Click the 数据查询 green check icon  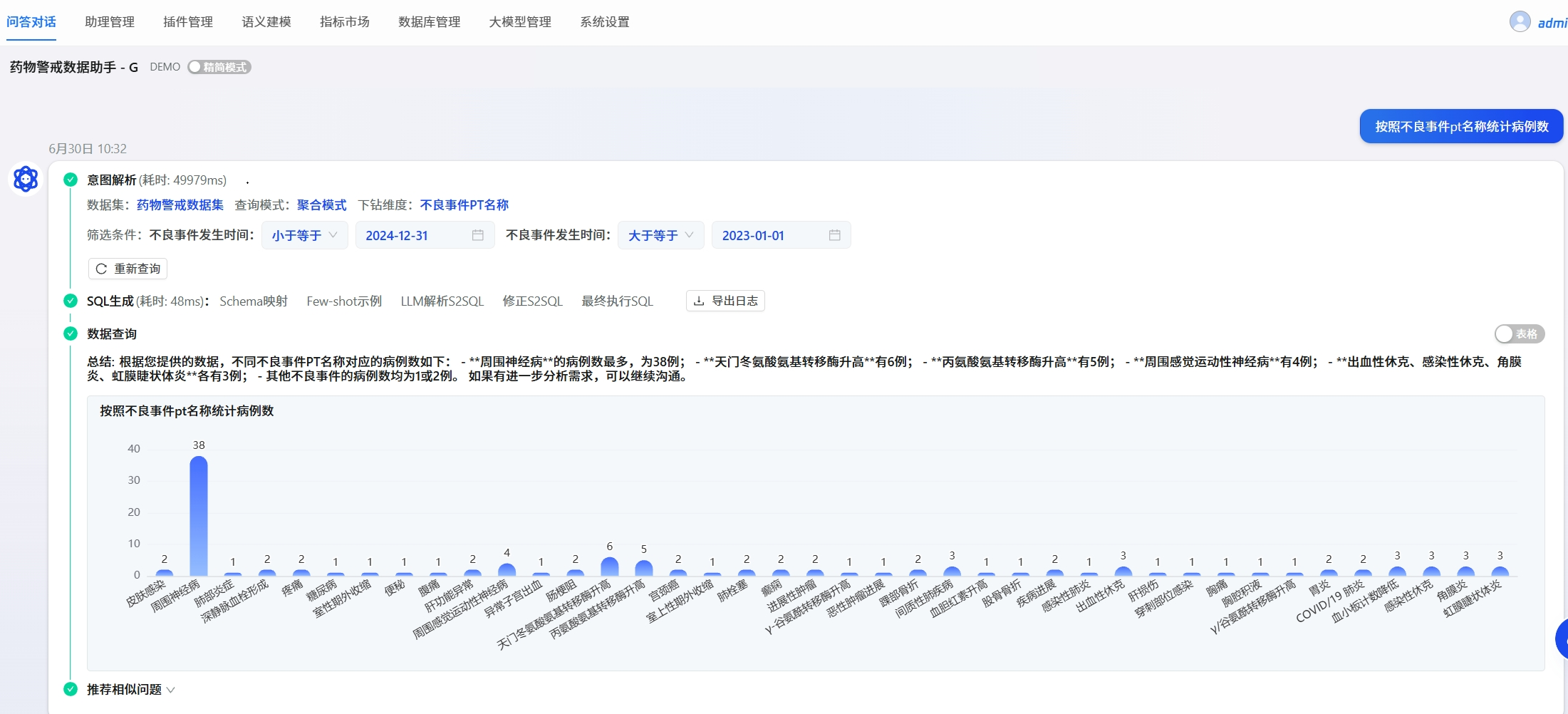pos(71,333)
